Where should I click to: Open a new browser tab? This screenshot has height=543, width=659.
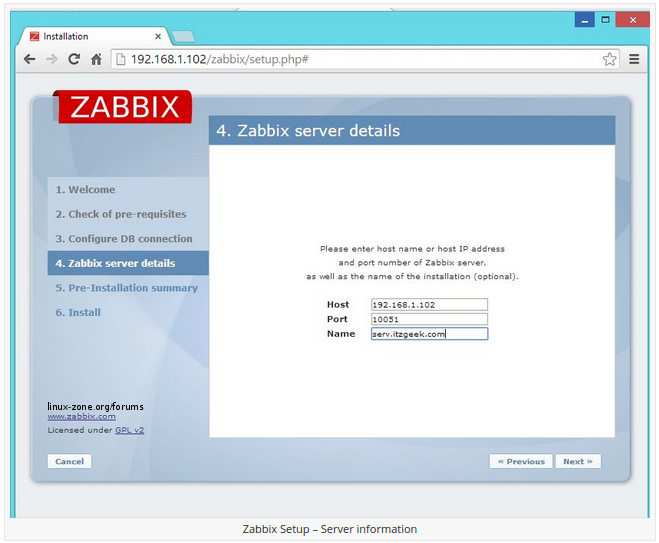(x=183, y=36)
